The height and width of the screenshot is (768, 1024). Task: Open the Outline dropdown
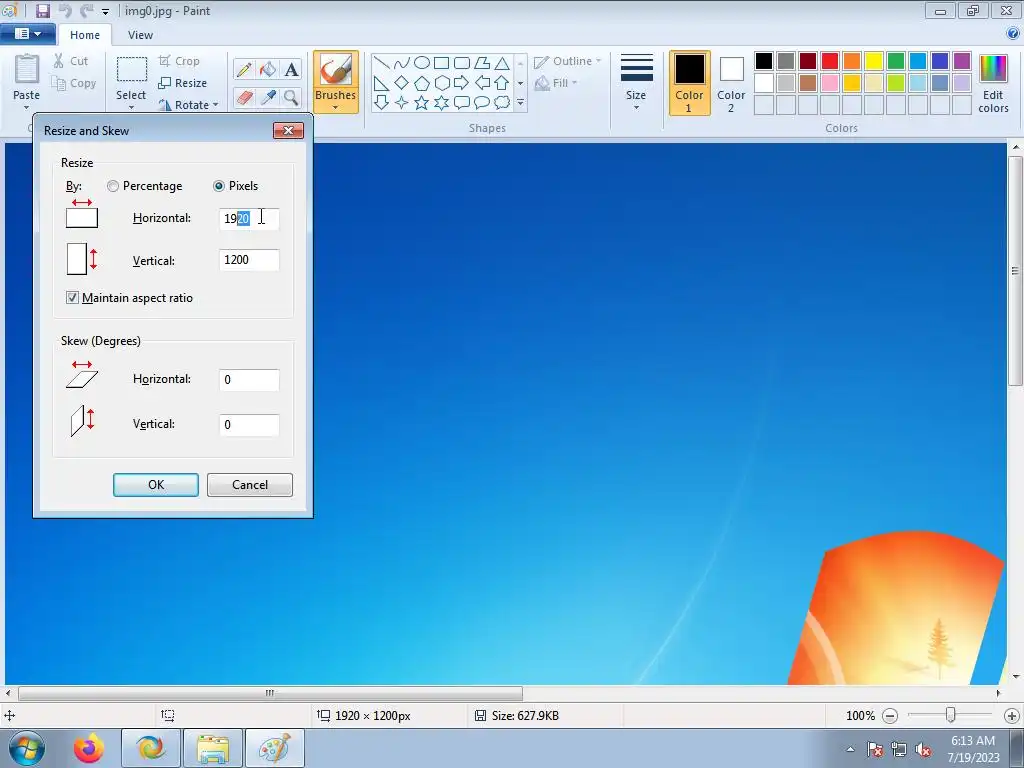pos(568,61)
